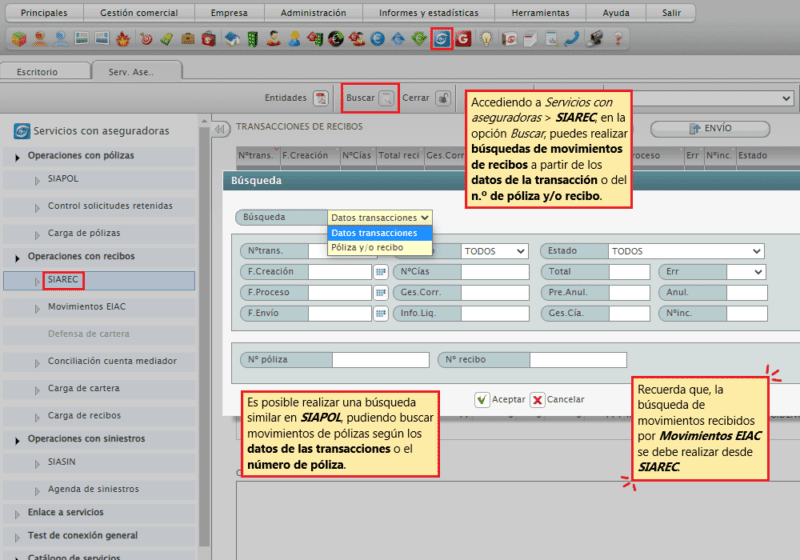Select Datos transacciones option in list

point(380,233)
